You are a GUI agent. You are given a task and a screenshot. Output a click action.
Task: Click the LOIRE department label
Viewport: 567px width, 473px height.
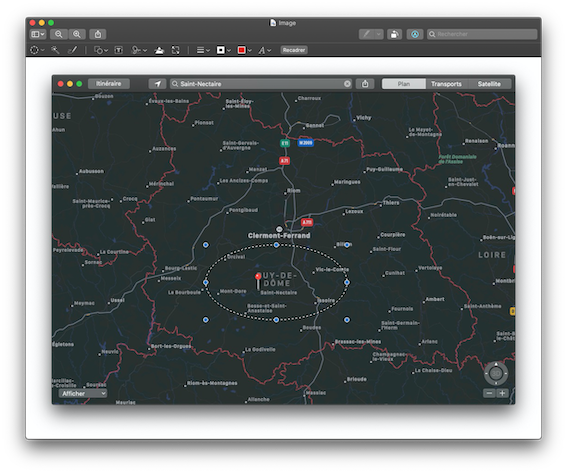click(492, 255)
